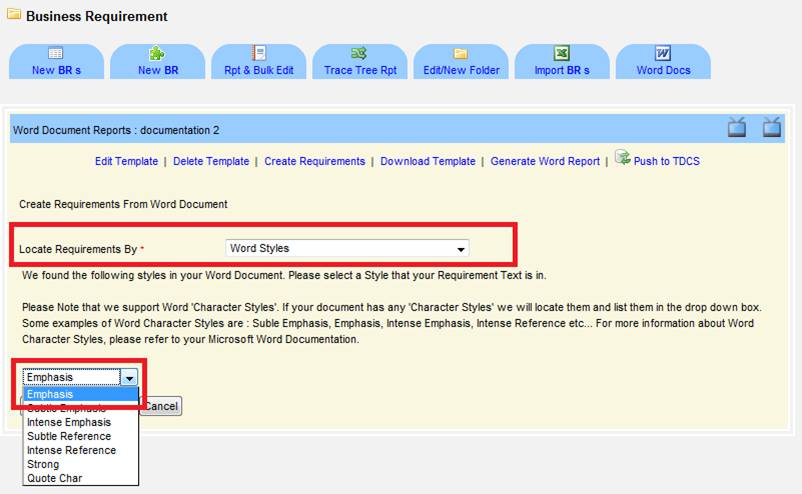The height and width of the screenshot is (494, 802).
Task: Click the Edit Template link
Action: click(x=126, y=161)
